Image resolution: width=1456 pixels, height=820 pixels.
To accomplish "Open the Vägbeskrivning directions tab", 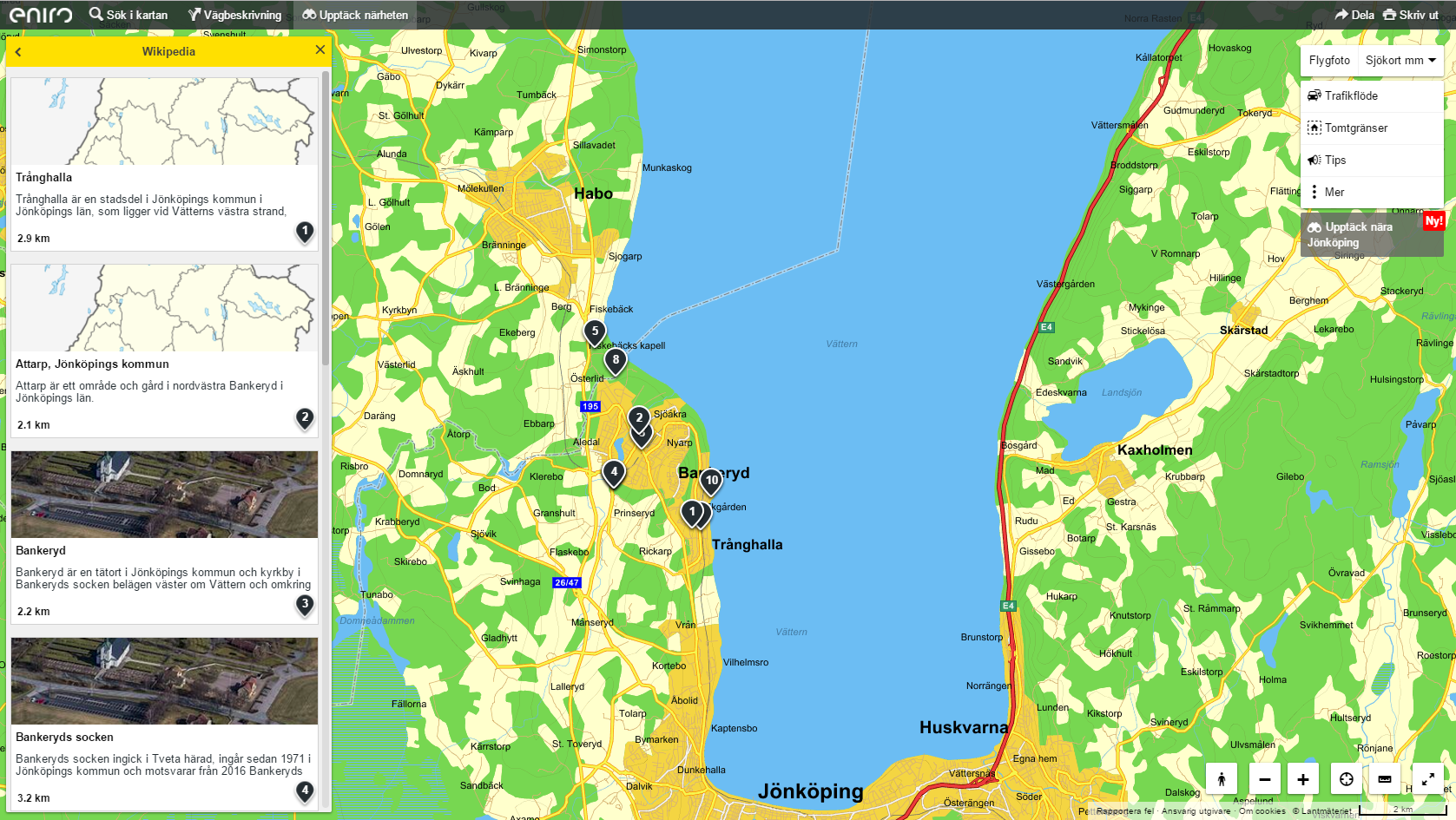I will pos(235,15).
